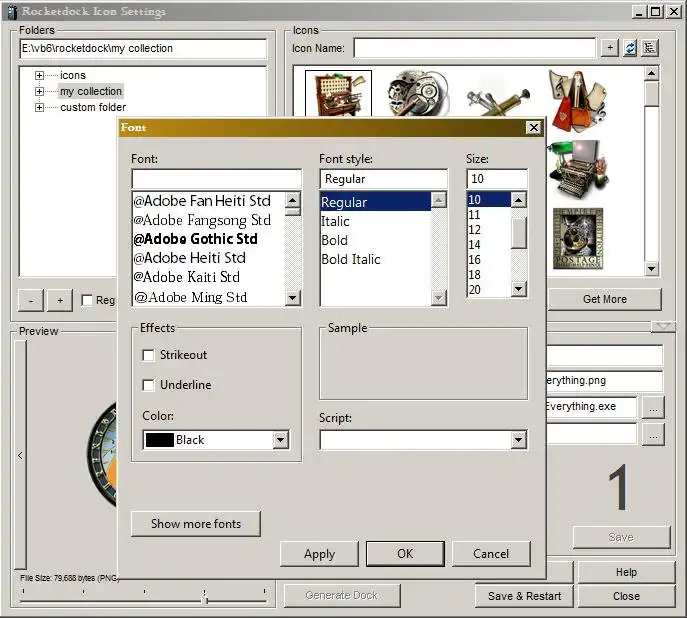The height and width of the screenshot is (618, 687).
Task: Click the Apply button
Action: tap(319, 554)
